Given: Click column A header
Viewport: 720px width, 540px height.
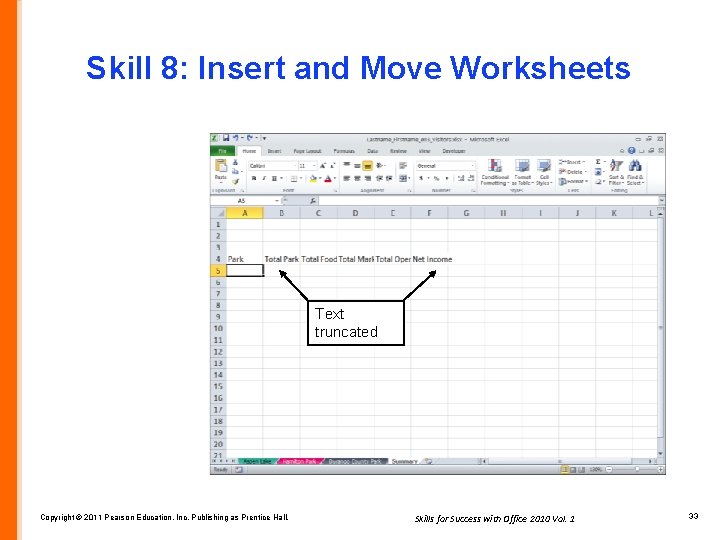Looking at the screenshot, I should click(245, 213).
